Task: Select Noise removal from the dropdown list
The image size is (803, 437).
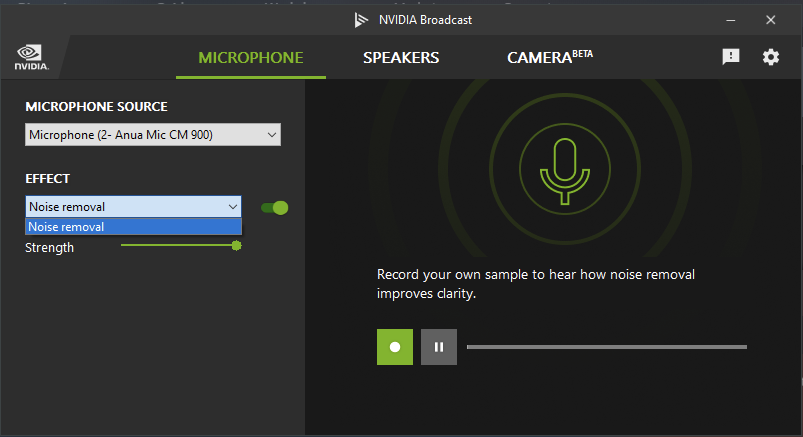Action: (133, 226)
